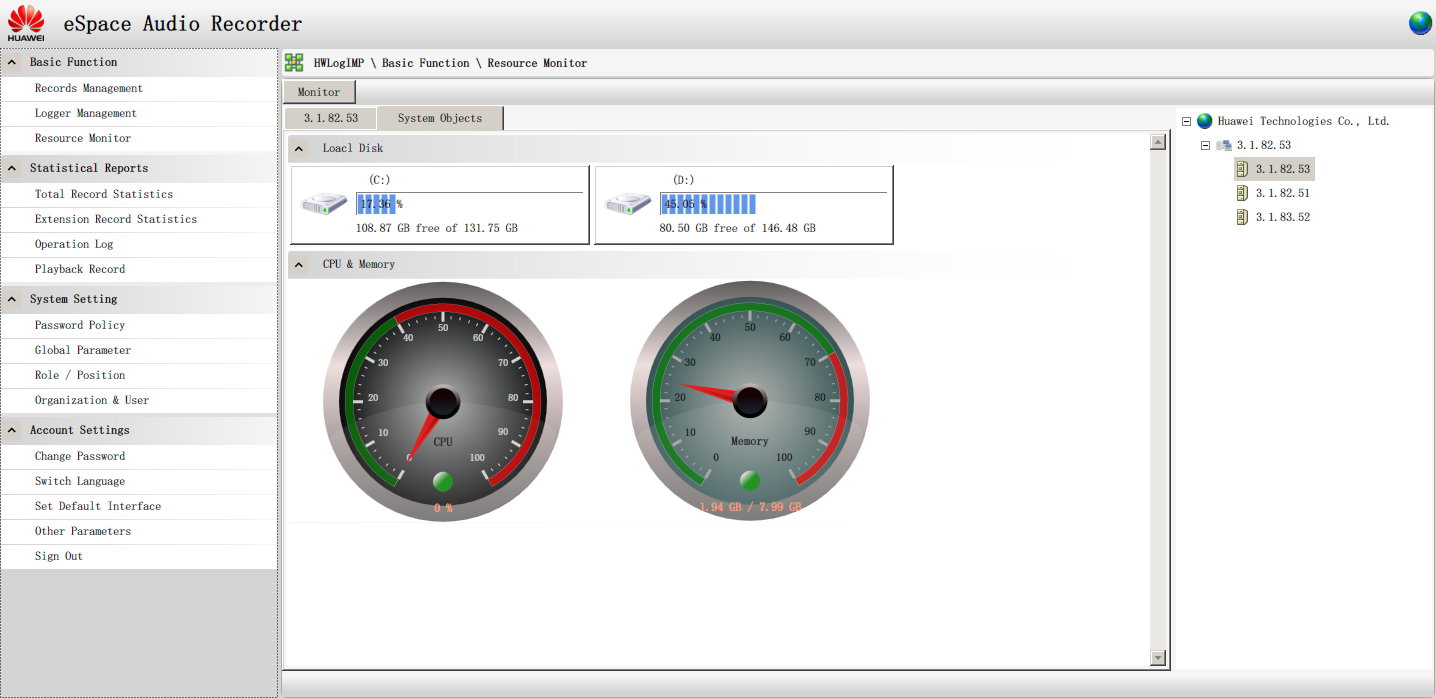Open Other Parameters
This screenshot has width=1436, height=698.
(x=83, y=531)
